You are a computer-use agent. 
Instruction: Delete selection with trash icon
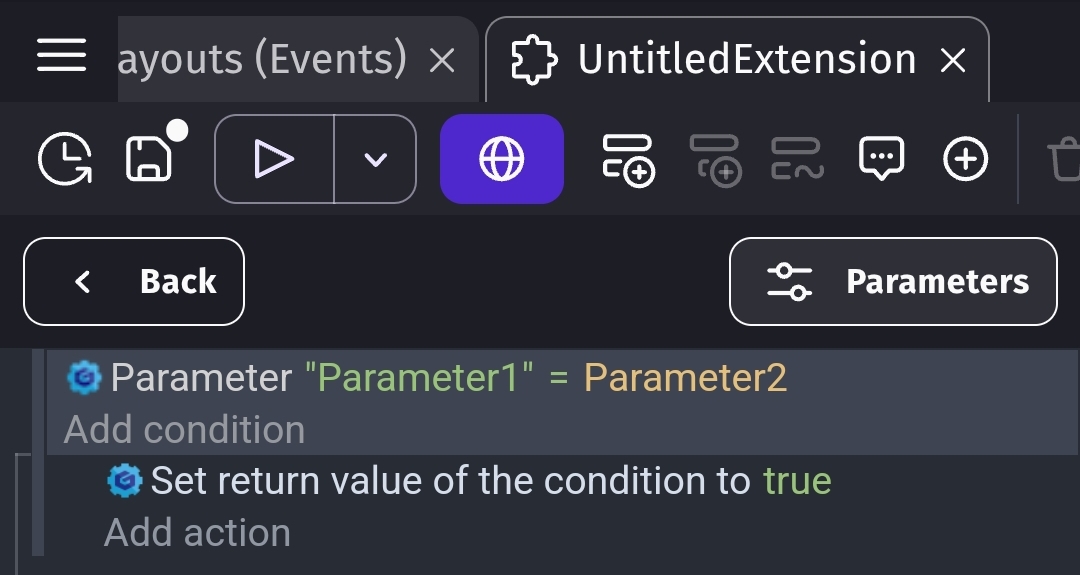[1064, 159]
